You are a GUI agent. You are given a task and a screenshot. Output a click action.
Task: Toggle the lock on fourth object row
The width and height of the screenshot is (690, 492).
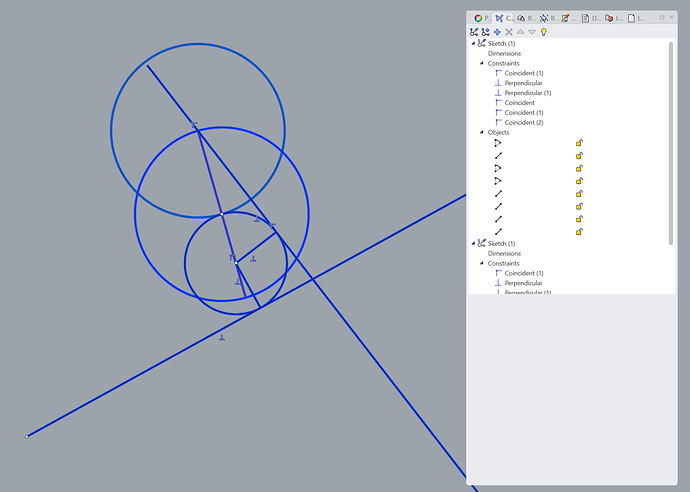(579, 180)
